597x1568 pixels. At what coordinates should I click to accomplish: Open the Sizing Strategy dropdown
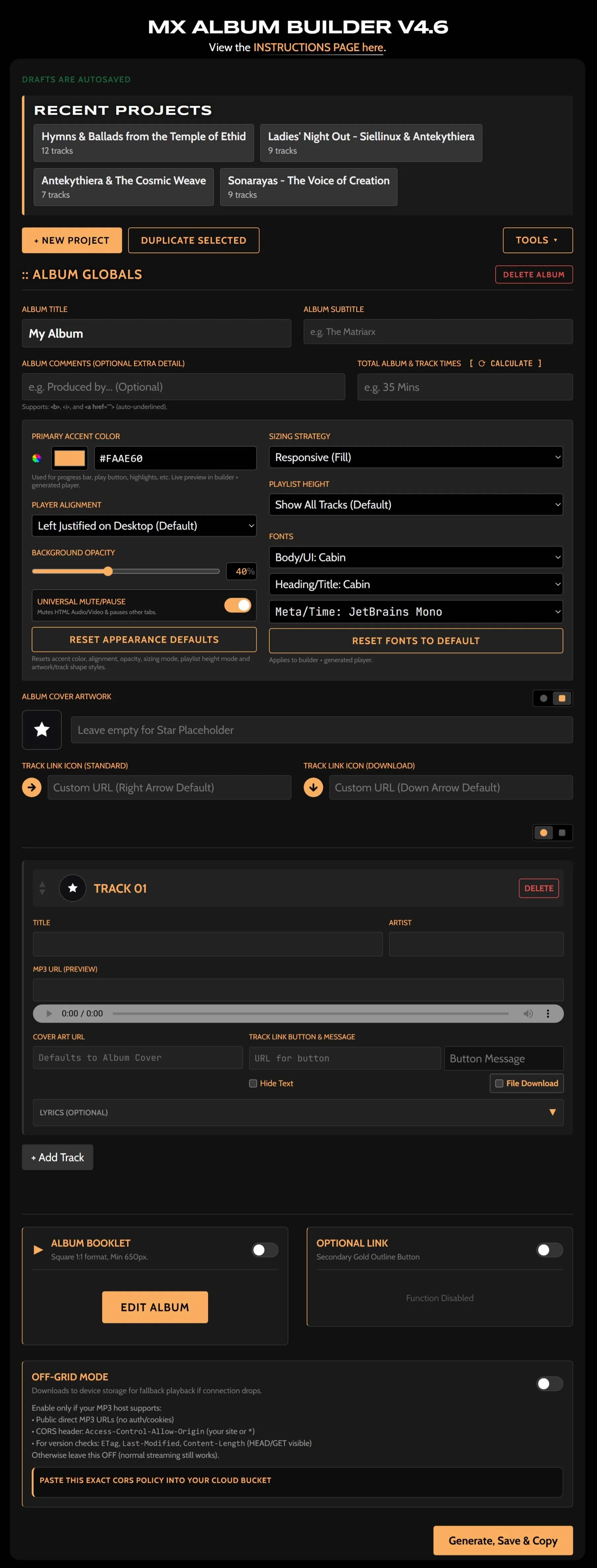click(416, 457)
